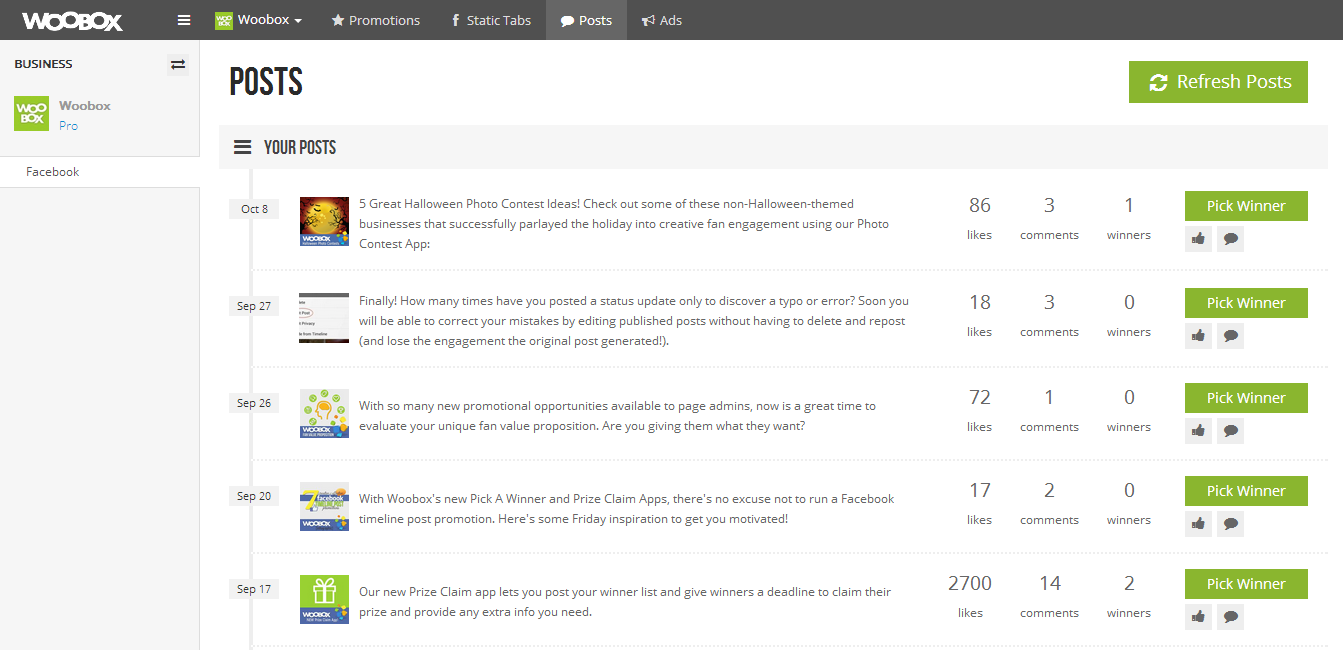Click the comment bubble icon for Sep 27 post
This screenshot has height=651, width=1343.
[1231, 335]
